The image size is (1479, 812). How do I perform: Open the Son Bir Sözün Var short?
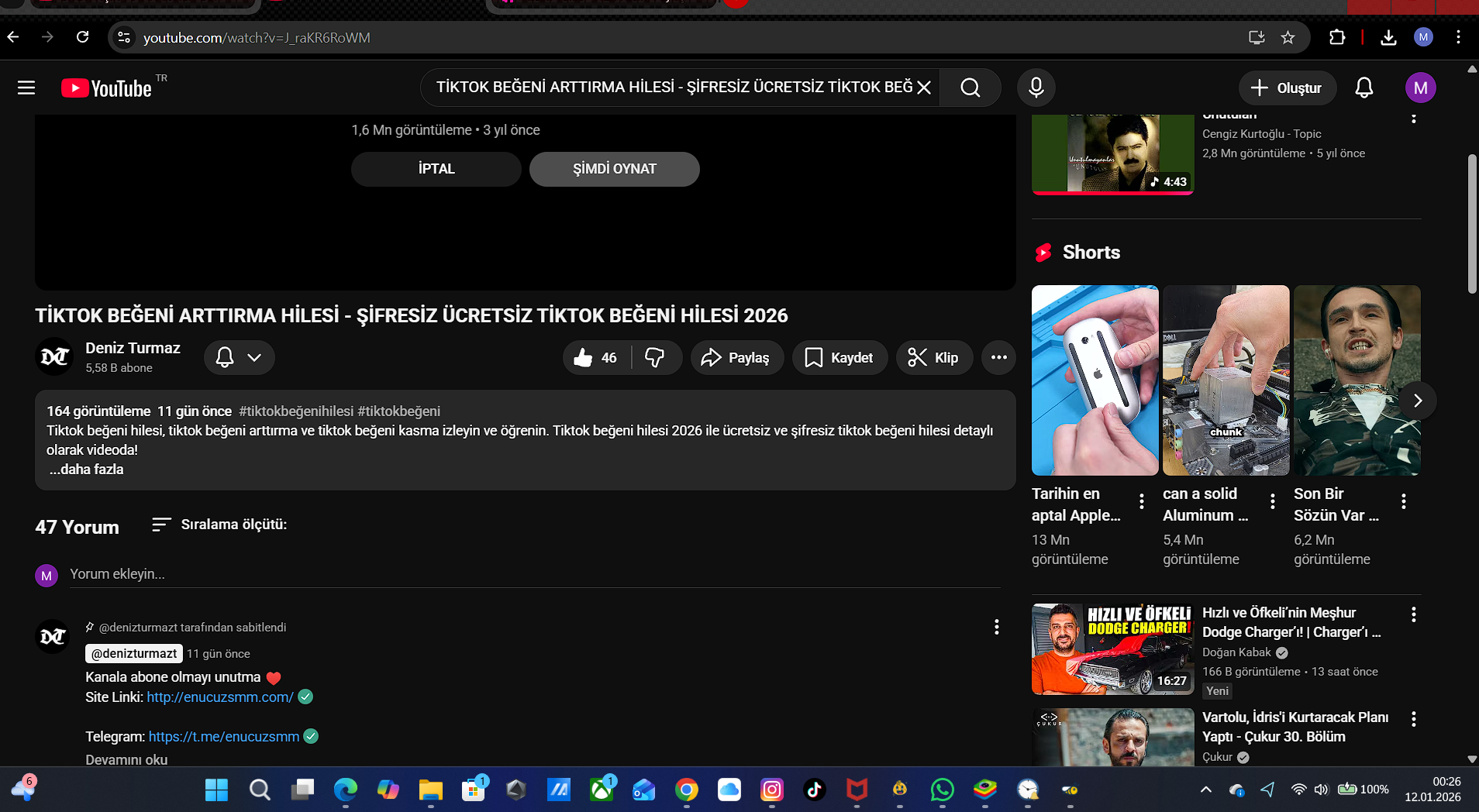[1357, 380]
